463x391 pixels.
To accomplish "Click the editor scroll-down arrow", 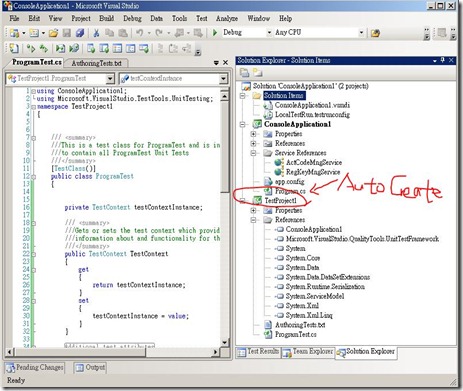I will click(225, 342).
